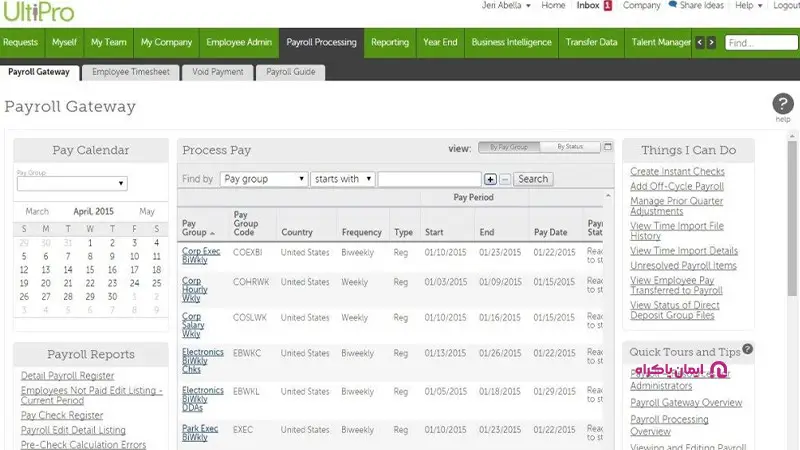The image size is (800, 450).
Task: Expand the Find by Pay group dropdown
Action: pyautogui.click(x=263, y=179)
